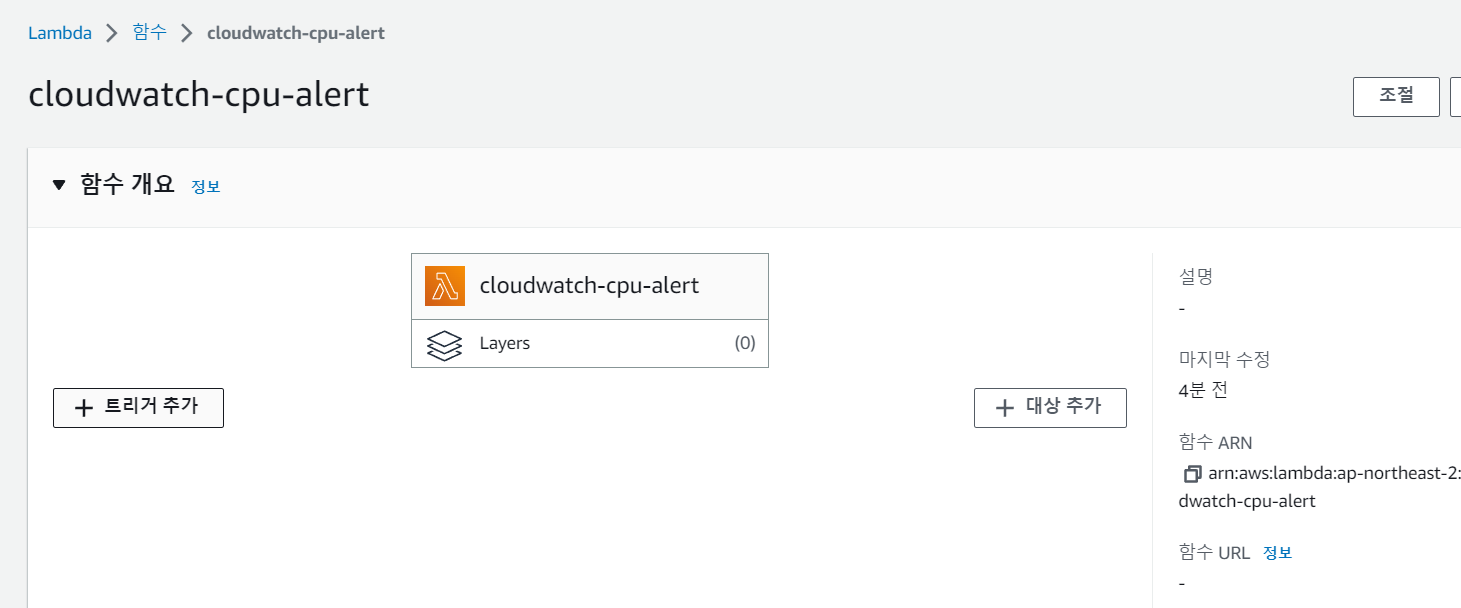Click the Layers stack icon
The height and width of the screenshot is (608, 1461).
[x=444, y=344]
